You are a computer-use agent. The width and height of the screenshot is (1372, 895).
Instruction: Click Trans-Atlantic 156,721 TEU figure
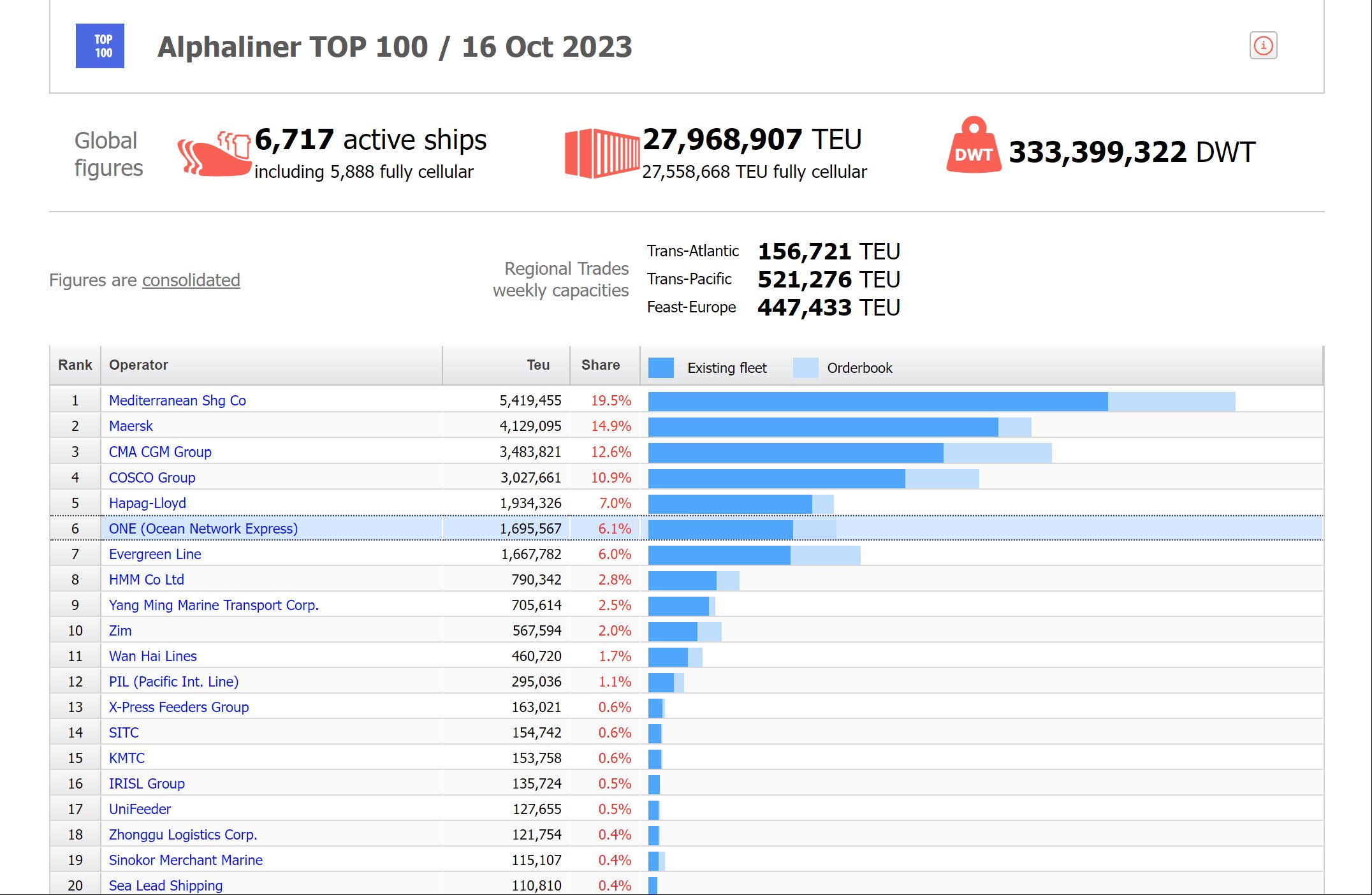point(829,251)
